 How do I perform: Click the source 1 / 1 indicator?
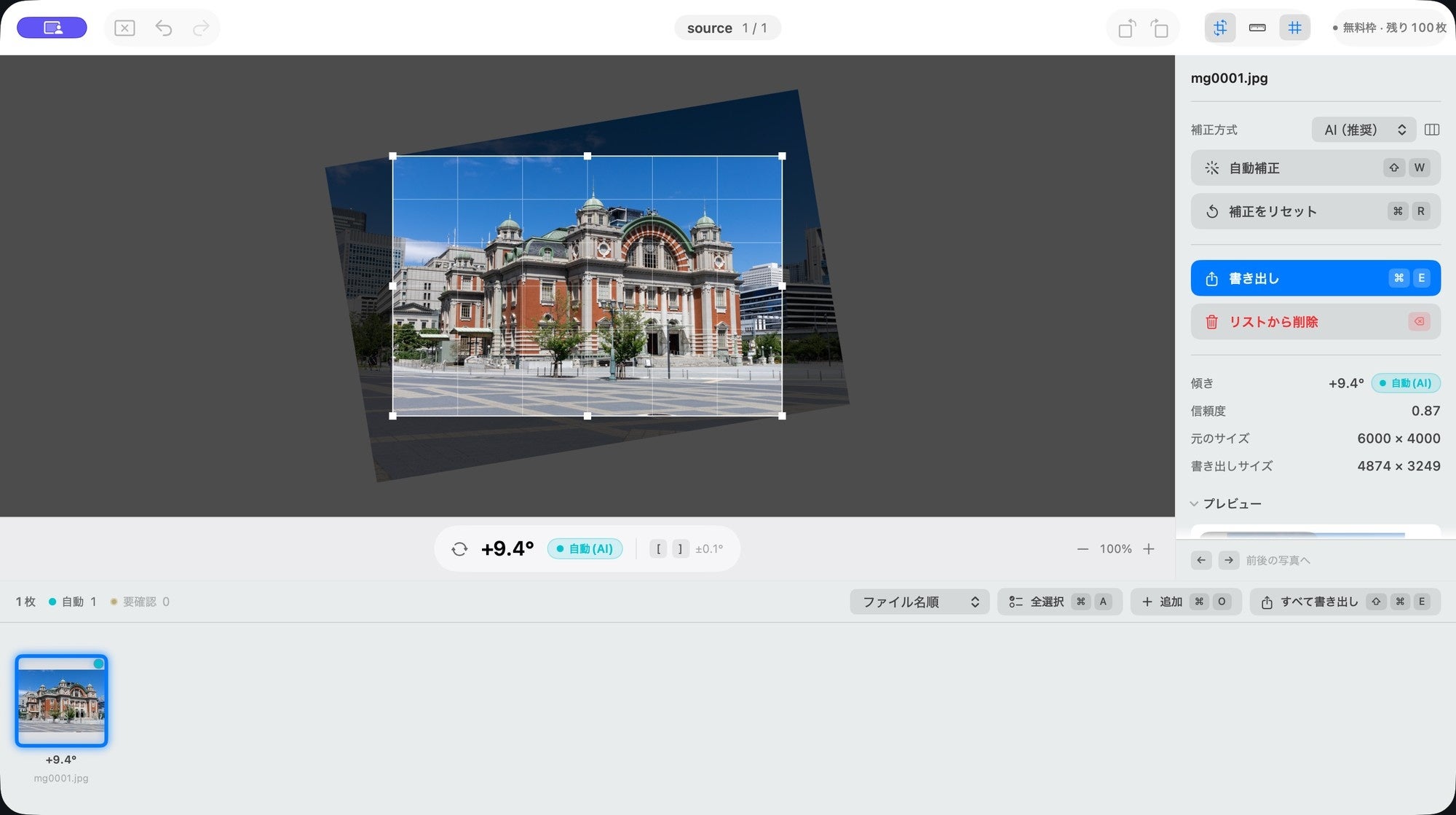[727, 28]
